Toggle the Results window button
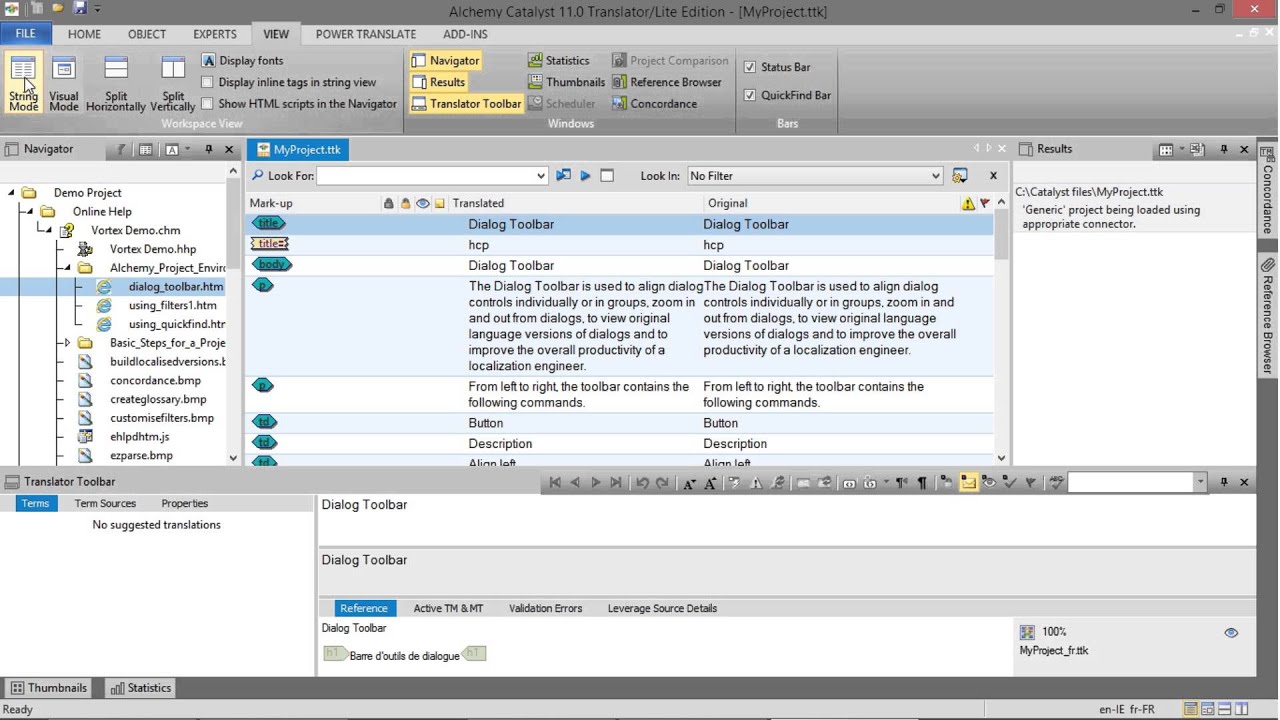The image size is (1280, 720). [x=439, y=82]
